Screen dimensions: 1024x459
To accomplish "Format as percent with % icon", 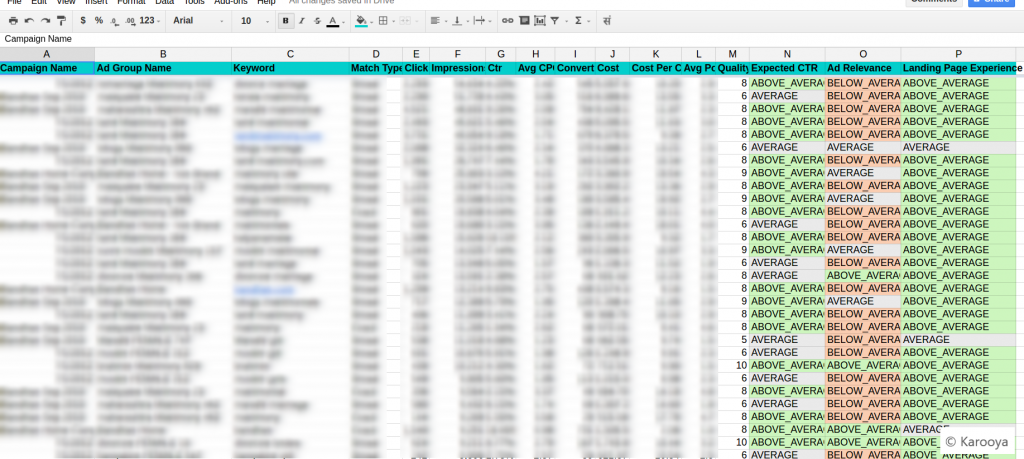I will click(x=99, y=21).
